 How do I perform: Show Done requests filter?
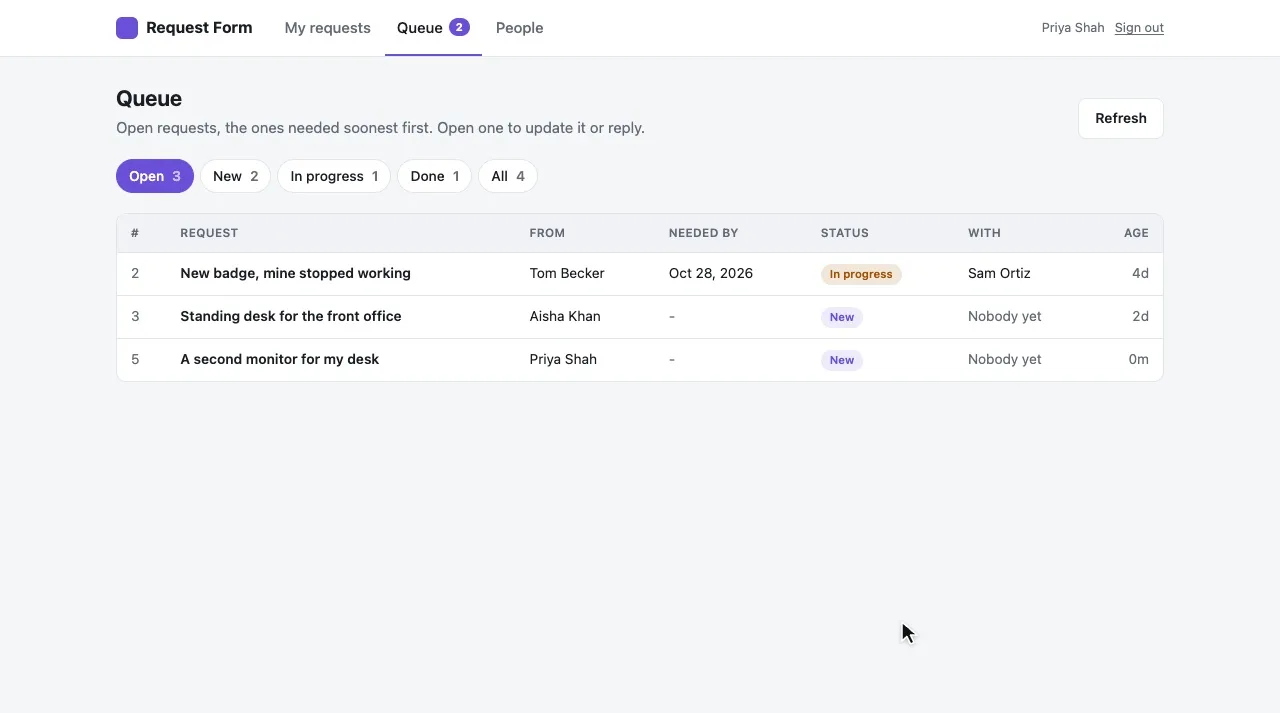[x=434, y=176]
